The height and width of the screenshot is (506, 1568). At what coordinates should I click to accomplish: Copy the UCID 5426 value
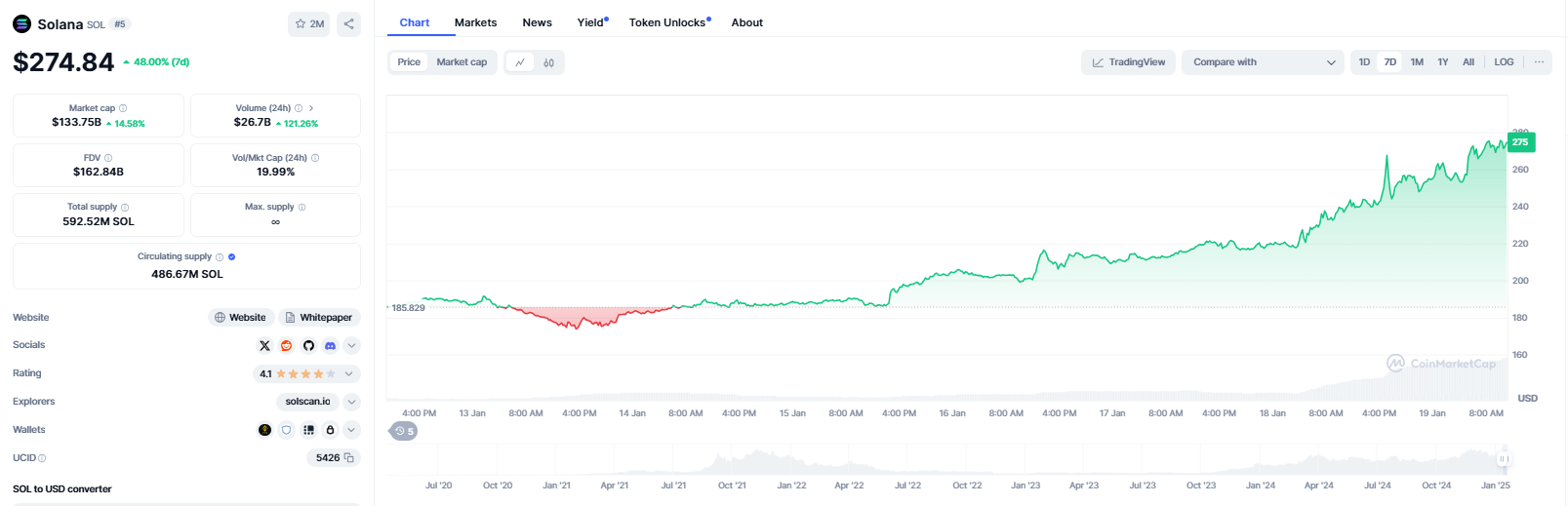click(x=348, y=458)
